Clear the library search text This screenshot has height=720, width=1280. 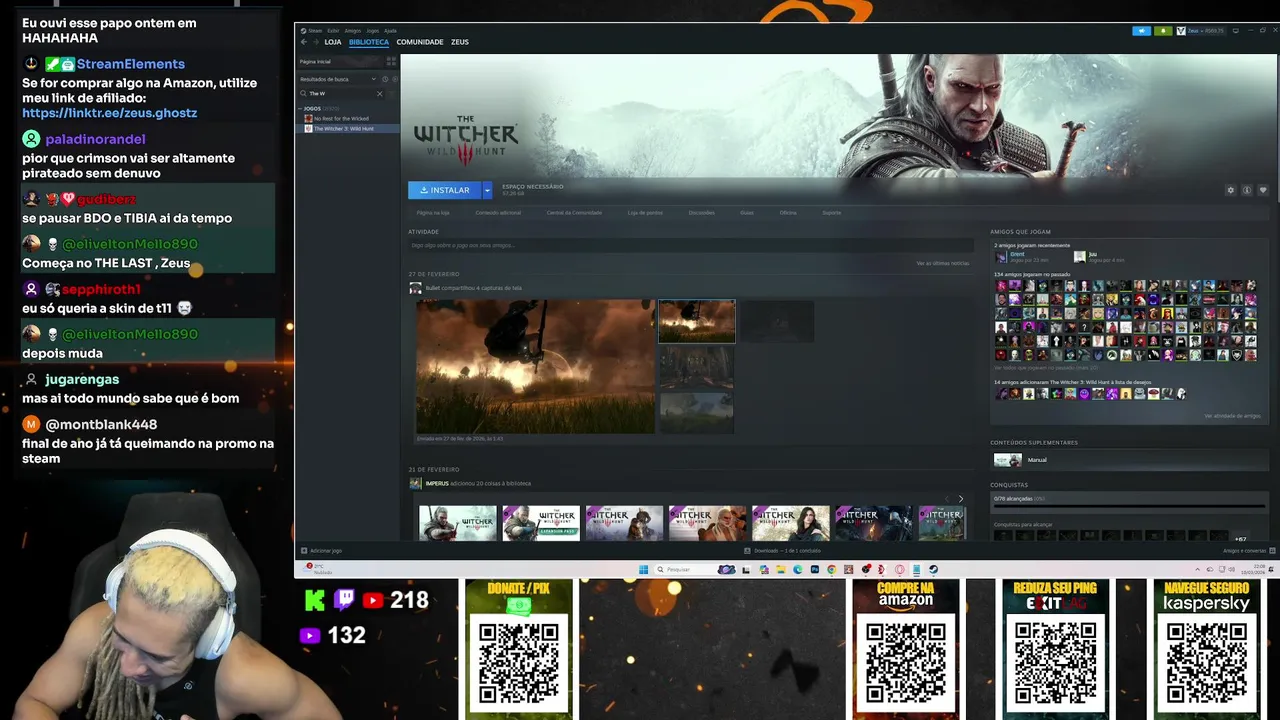pos(379,93)
